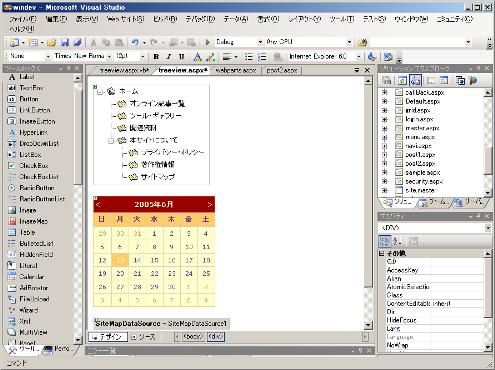
Task: Open the ツール(T) menu
Action: [x=342, y=19]
